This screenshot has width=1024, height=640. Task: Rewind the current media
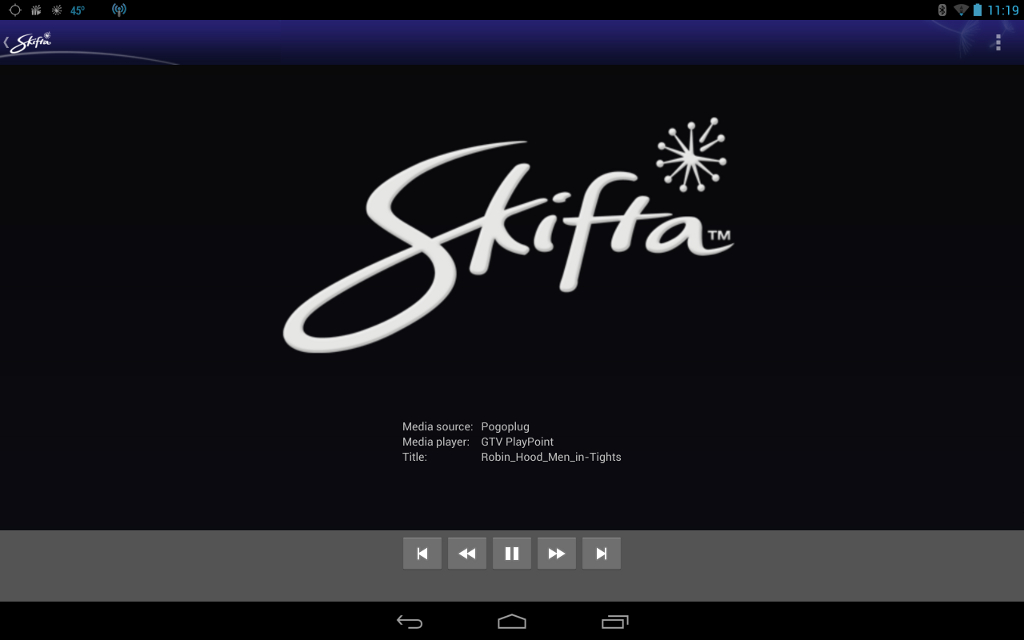(x=467, y=553)
